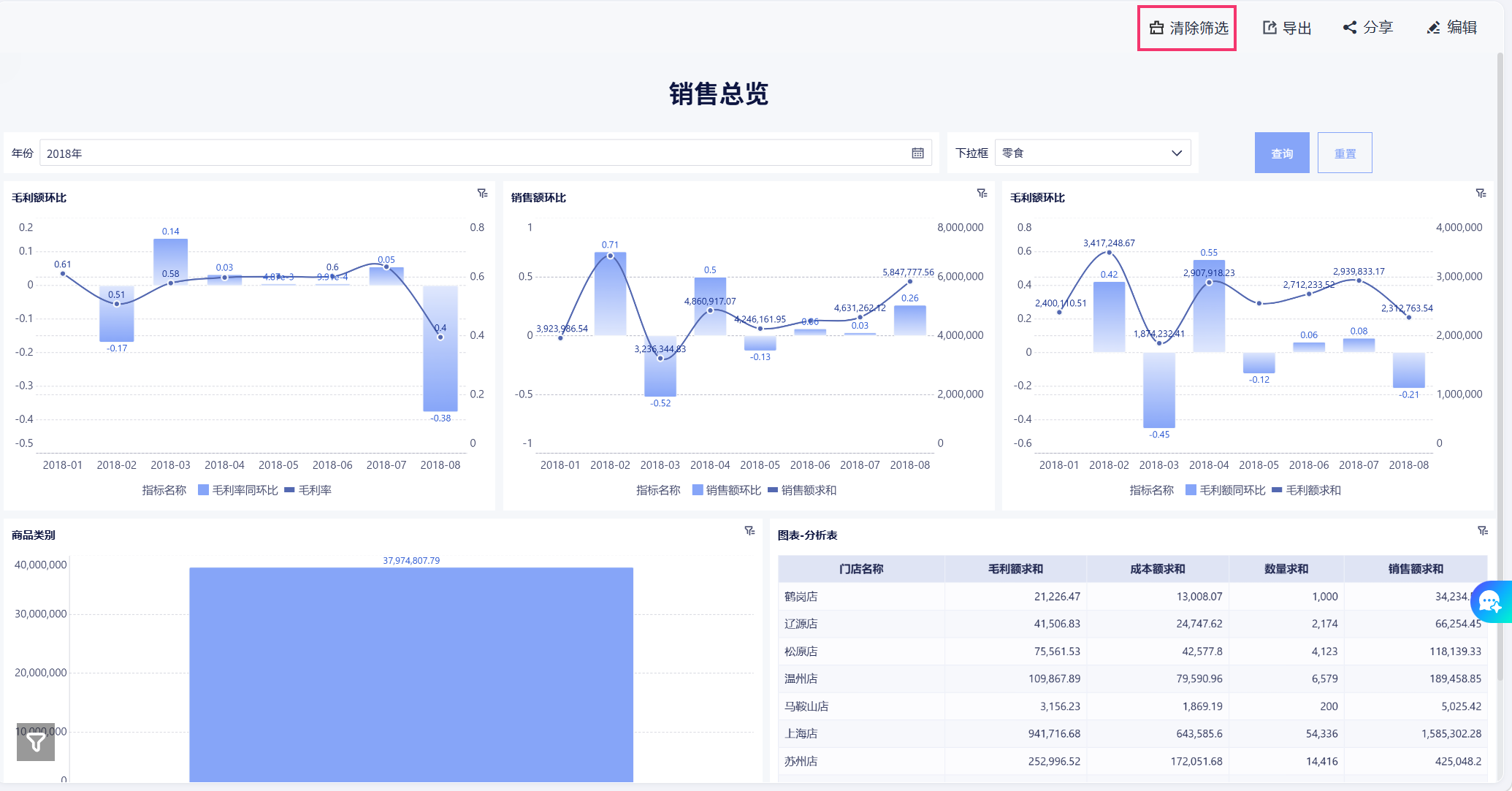Image resolution: width=1512 pixels, height=791 pixels.
Task: Click the 3,417,248.67 data point
Action: pyautogui.click(x=1109, y=253)
